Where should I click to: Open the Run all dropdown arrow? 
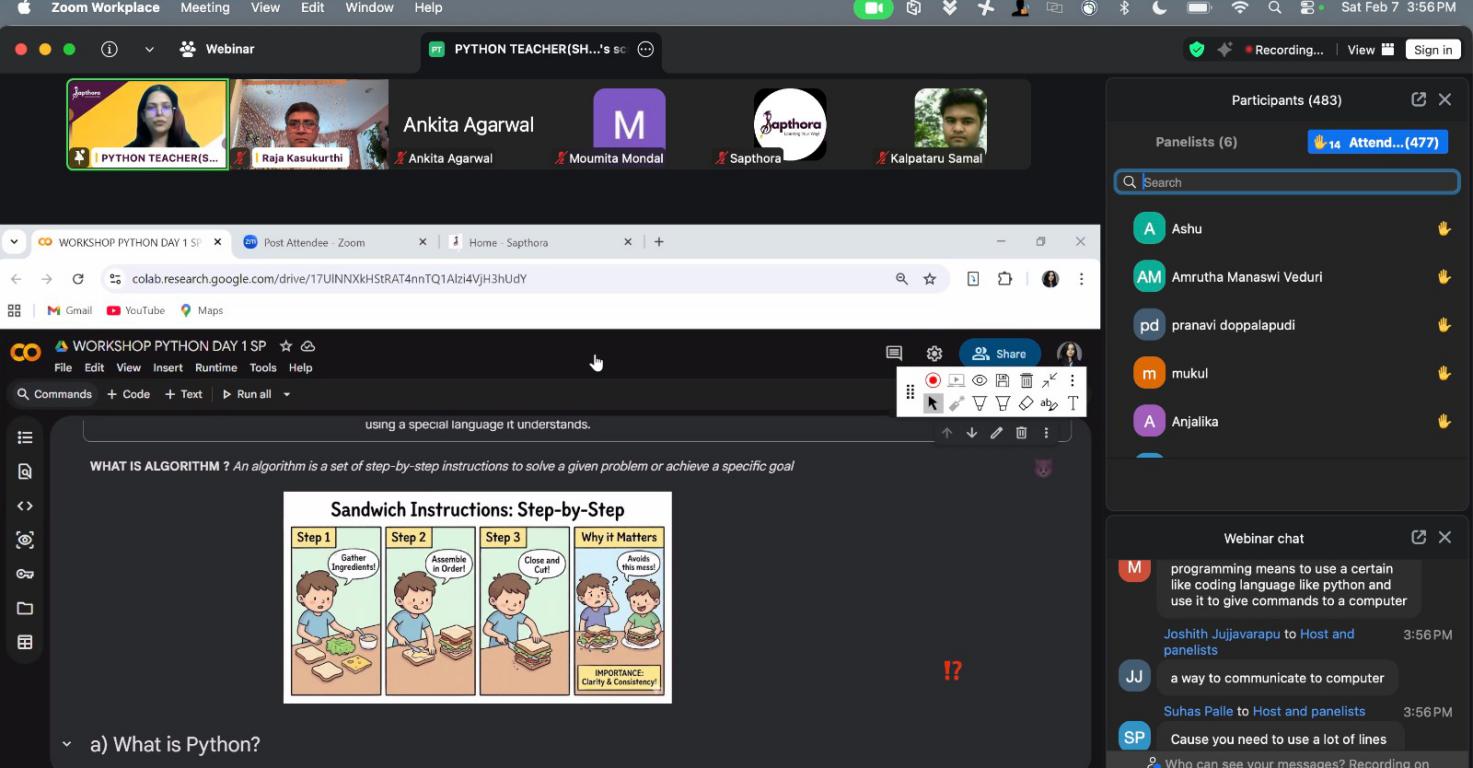click(287, 394)
